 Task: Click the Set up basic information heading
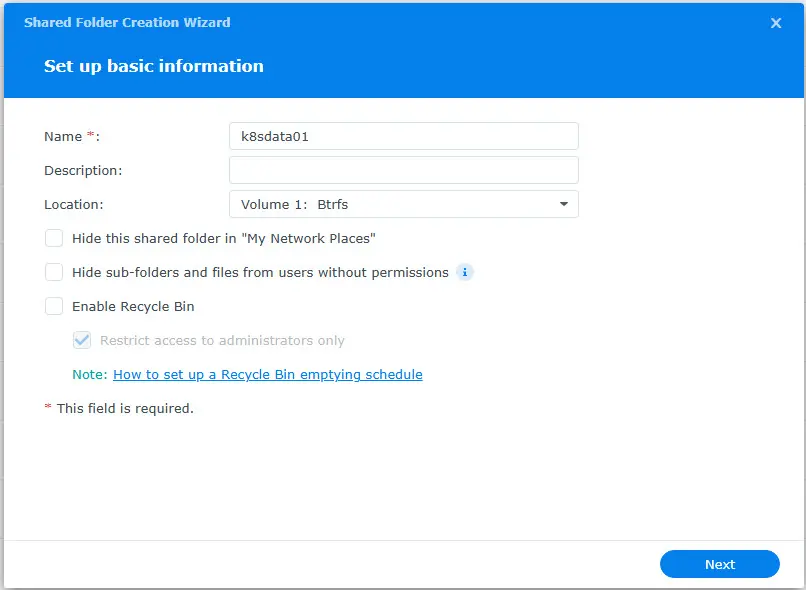coord(153,65)
